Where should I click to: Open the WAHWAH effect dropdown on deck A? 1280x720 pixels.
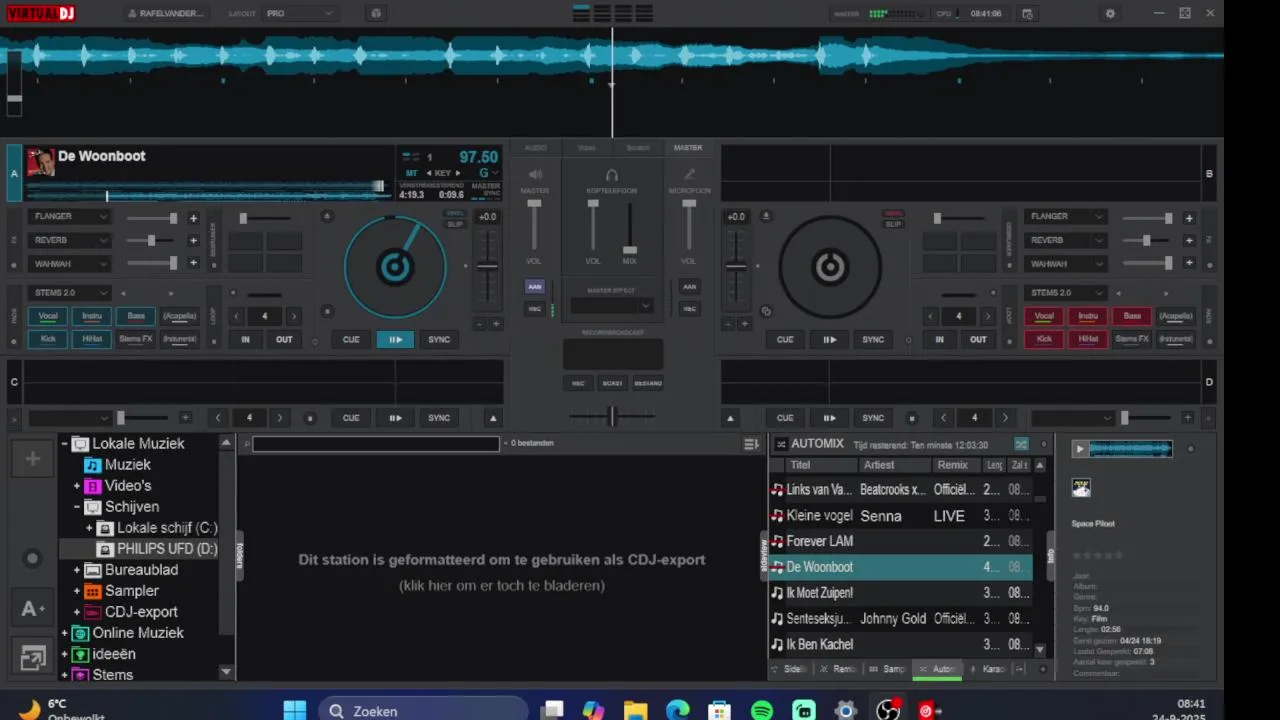point(69,264)
